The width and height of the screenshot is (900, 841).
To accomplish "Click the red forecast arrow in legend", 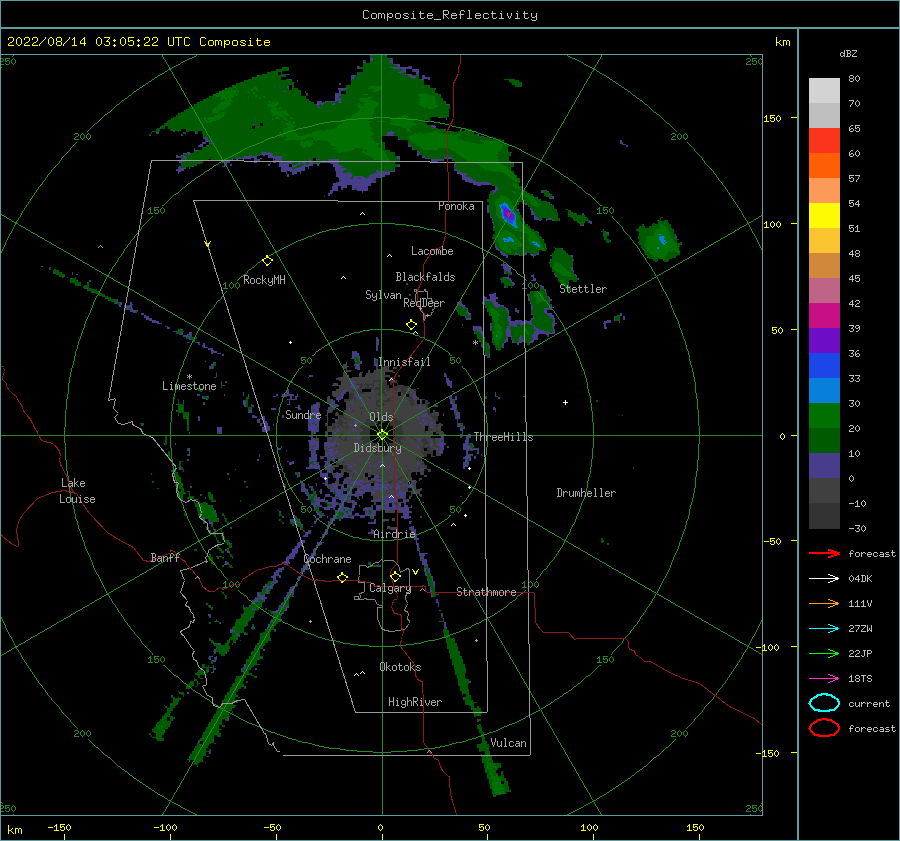I will click(x=824, y=553).
